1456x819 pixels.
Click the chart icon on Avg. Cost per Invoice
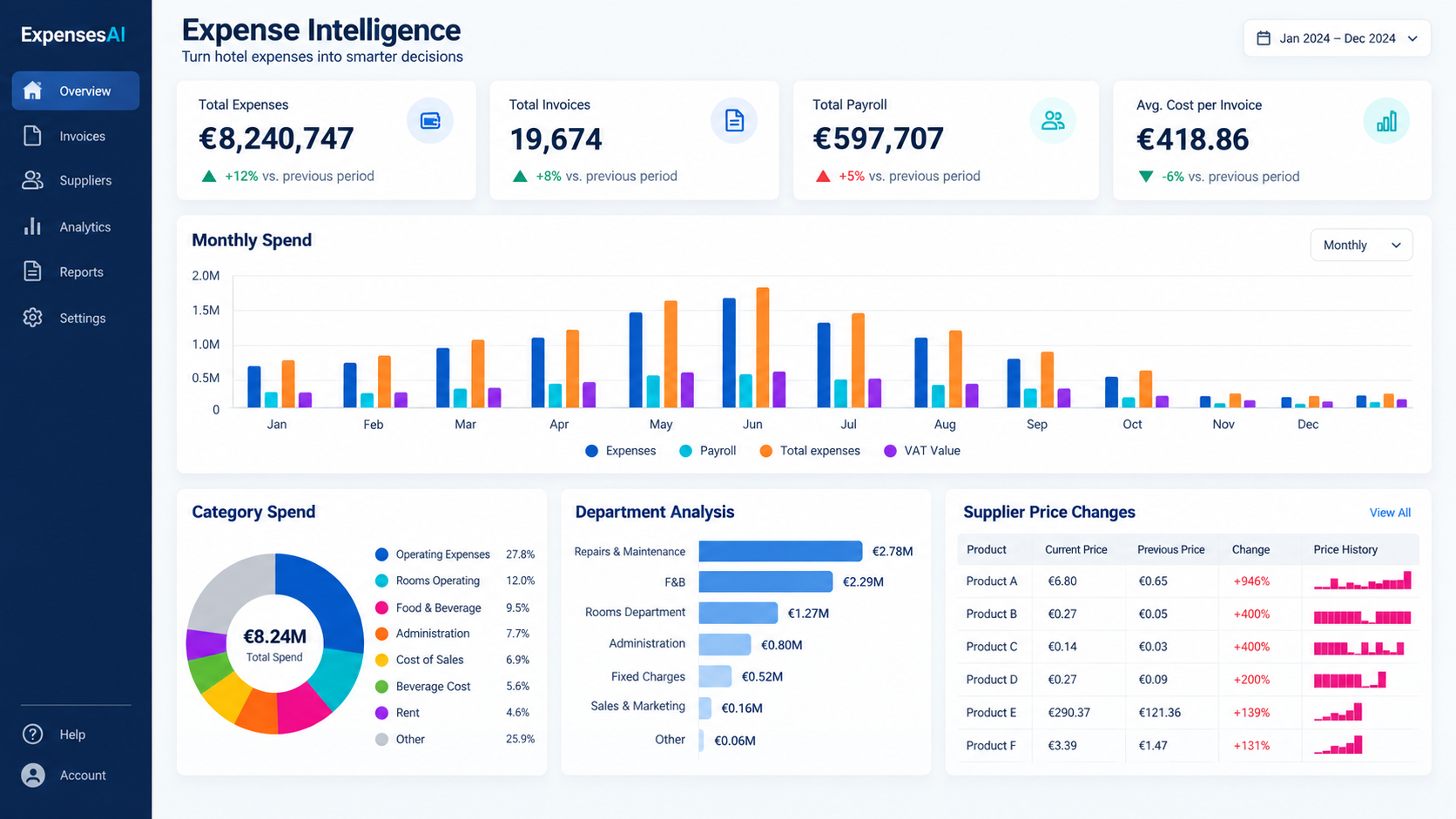pyautogui.click(x=1386, y=121)
